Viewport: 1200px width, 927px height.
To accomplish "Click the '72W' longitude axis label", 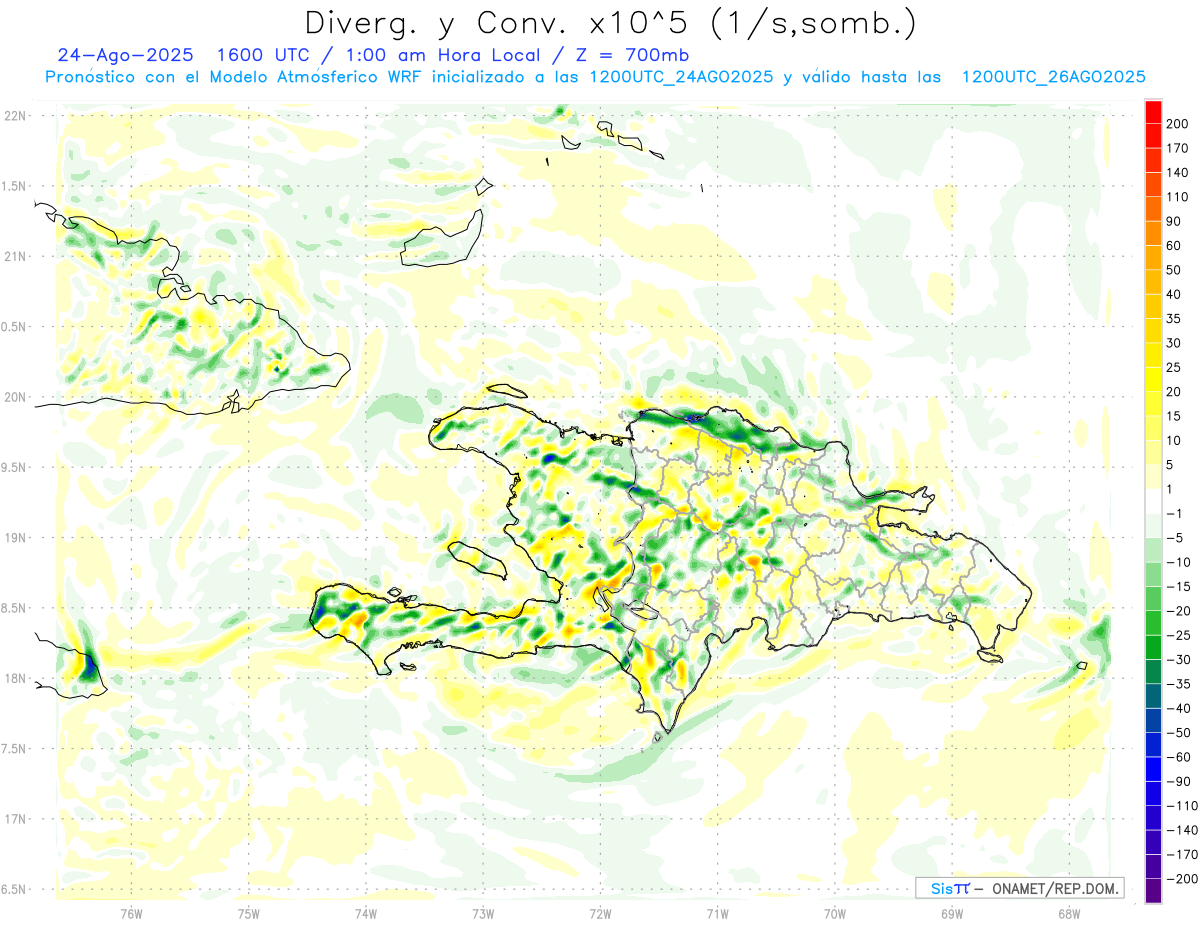I will click(x=600, y=913).
